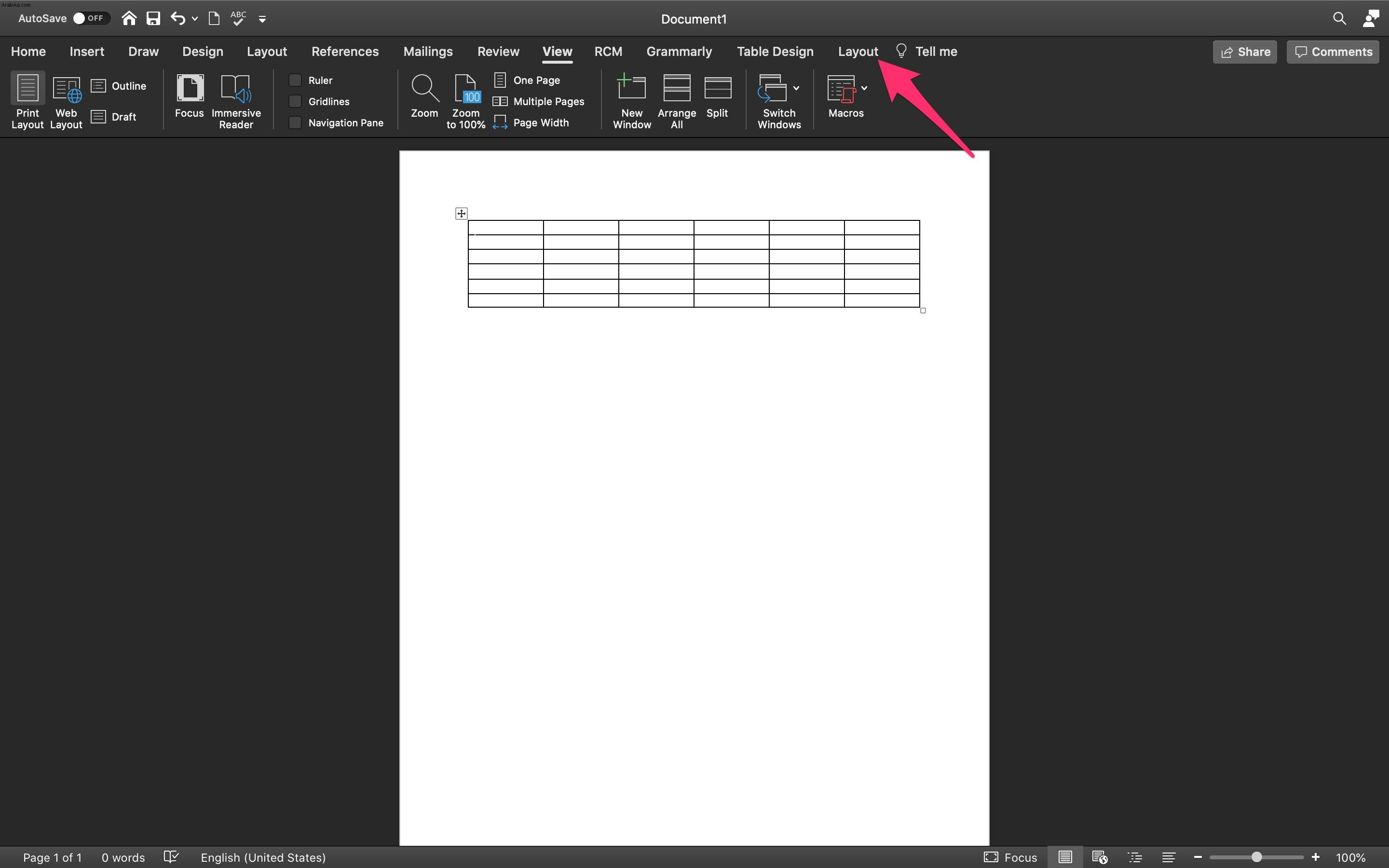Screen dimensions: 1389x868
Task: Open proofing status icon in status bar
Action: coord(171,857)
